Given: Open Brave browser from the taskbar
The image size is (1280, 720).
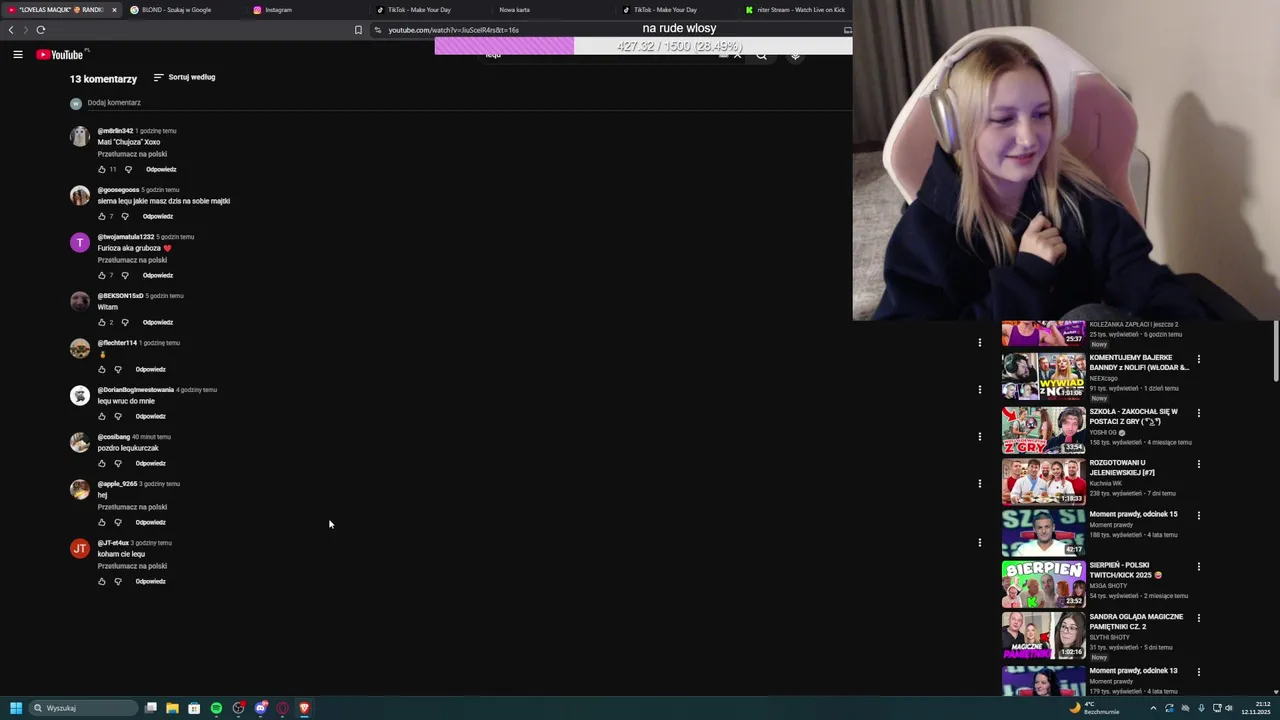Looking at the screenshot, I should (x=304, y=708).
